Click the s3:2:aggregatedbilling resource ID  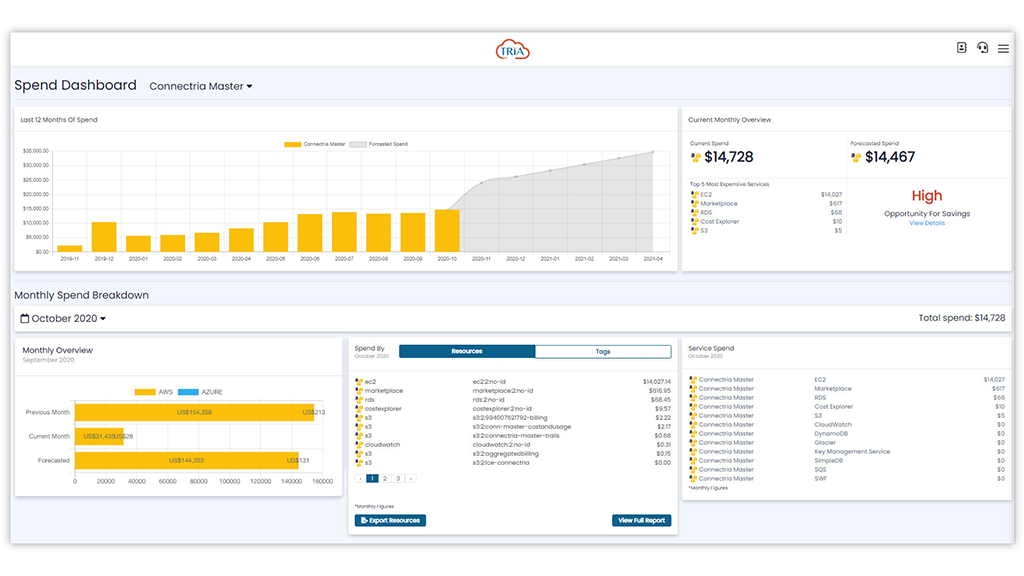505,454
